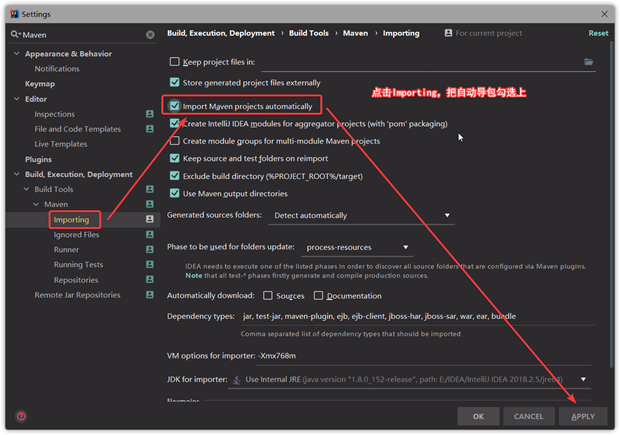The height and width of the screenshot is (435, 620).
Task: Toggle Use Maven output directories
Action: point(174,193)
